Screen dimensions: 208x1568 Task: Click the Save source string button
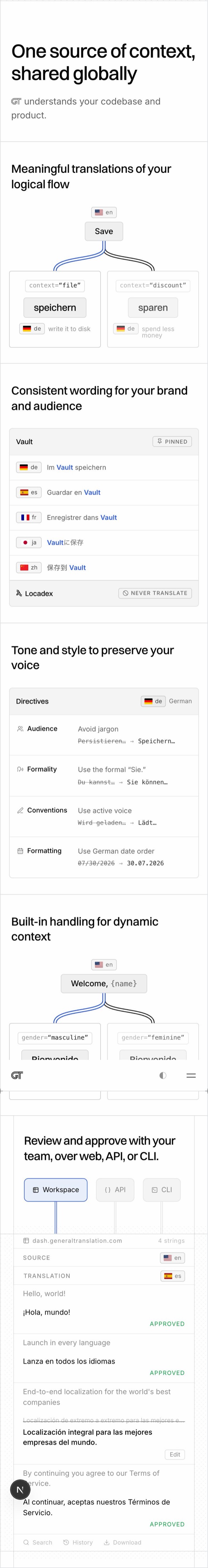pos(104,231)
